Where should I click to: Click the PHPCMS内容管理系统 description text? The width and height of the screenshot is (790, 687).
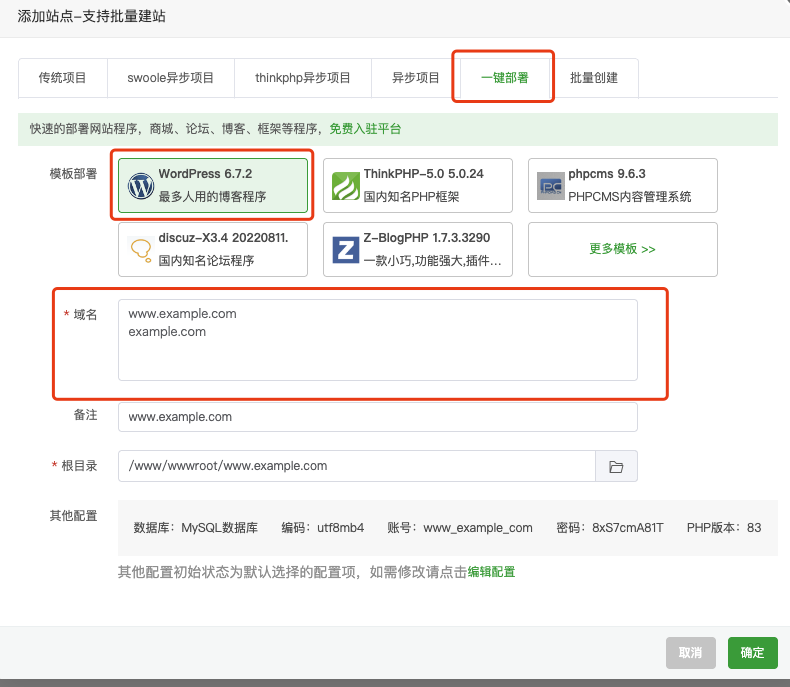(630, 197)
